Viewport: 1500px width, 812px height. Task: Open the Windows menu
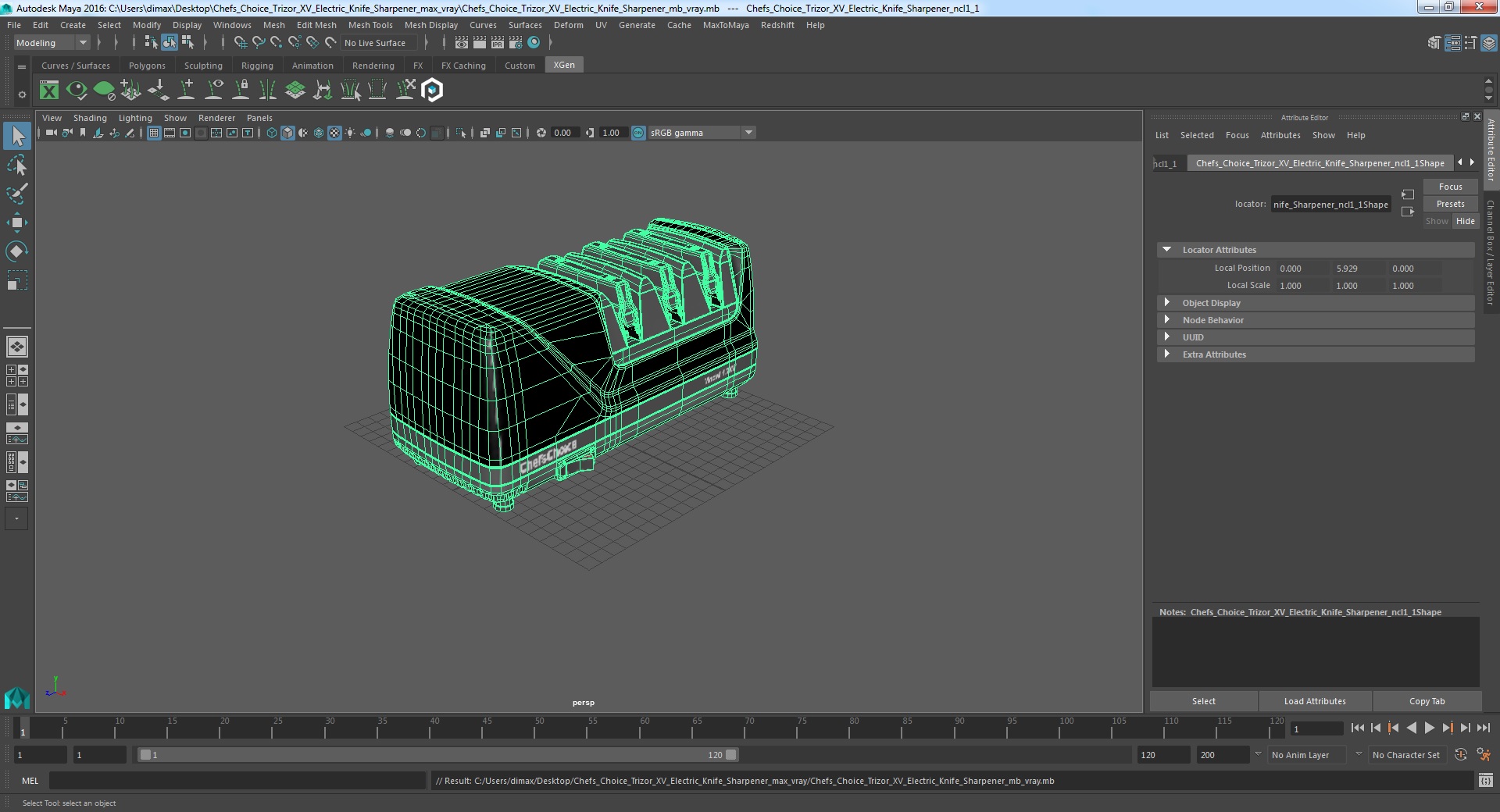pyautogui.click(x=232, y=25)
